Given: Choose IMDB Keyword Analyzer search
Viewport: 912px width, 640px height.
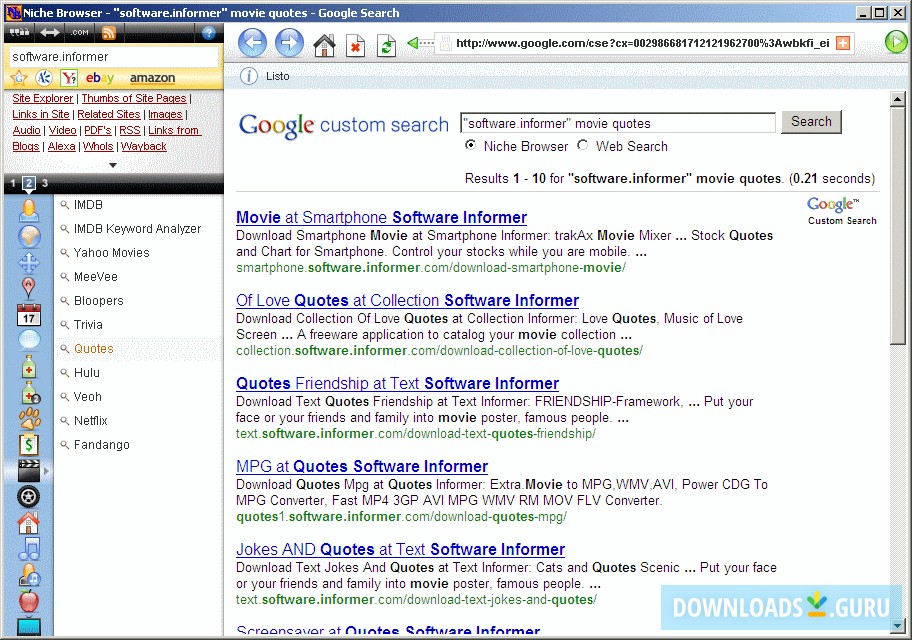Looking at the screenshot, I should pos(137,229).
